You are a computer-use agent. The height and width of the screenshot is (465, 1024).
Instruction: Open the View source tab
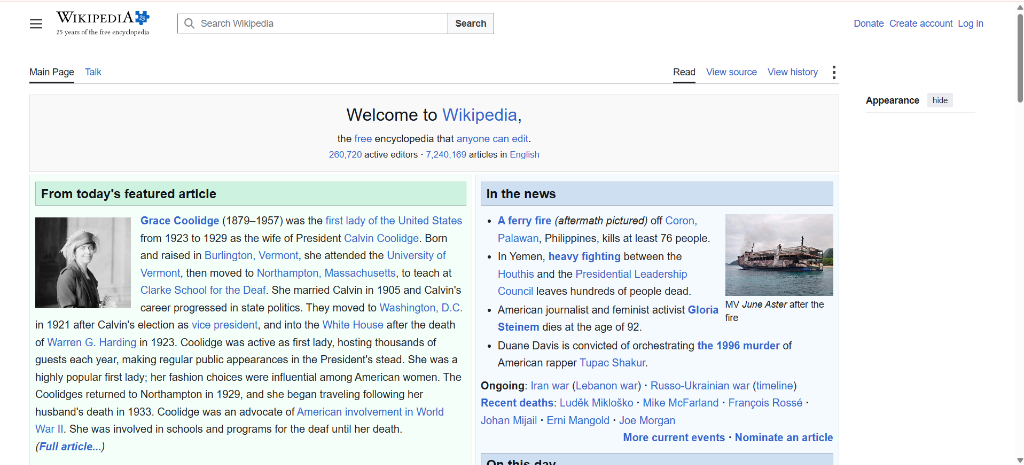(731, 72)
